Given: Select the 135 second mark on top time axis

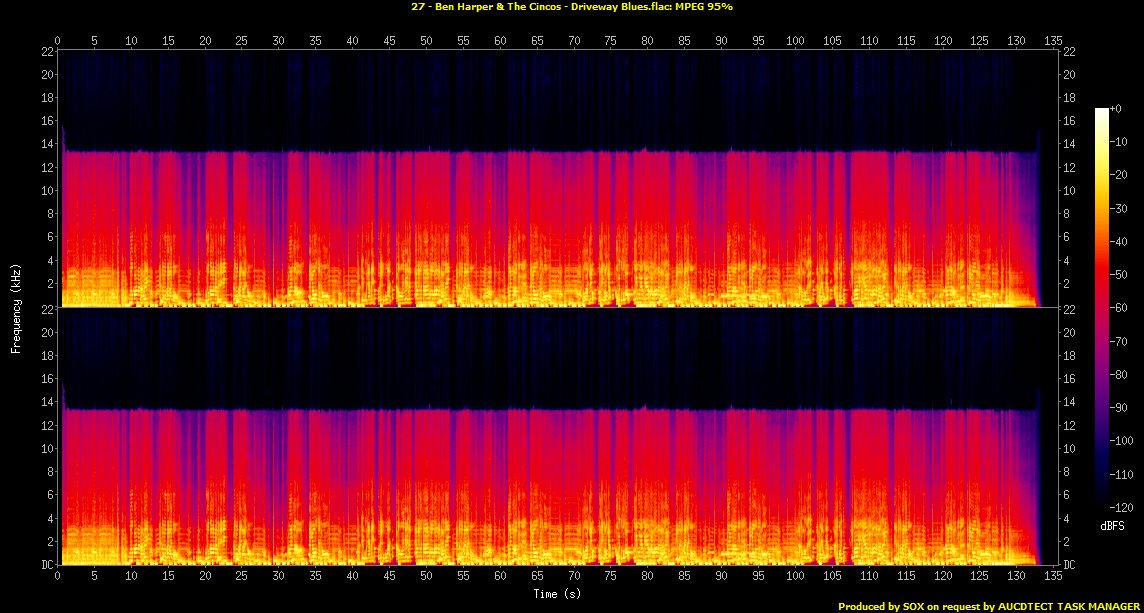Looking at the screenshot, I should click(x=1053, y=41).
